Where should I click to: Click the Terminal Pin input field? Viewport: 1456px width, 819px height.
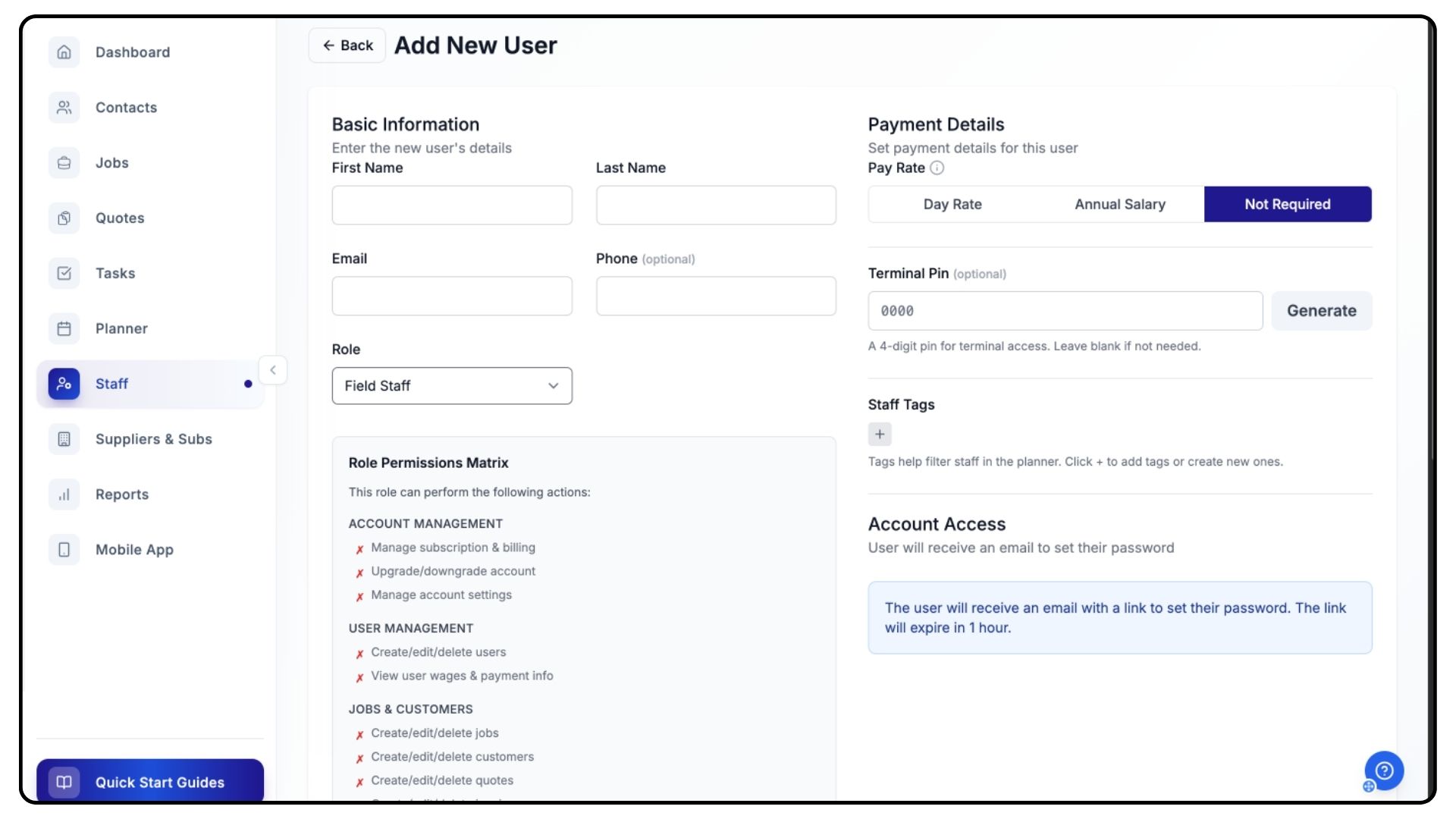pyautogui.click(x=1065, y=311)
